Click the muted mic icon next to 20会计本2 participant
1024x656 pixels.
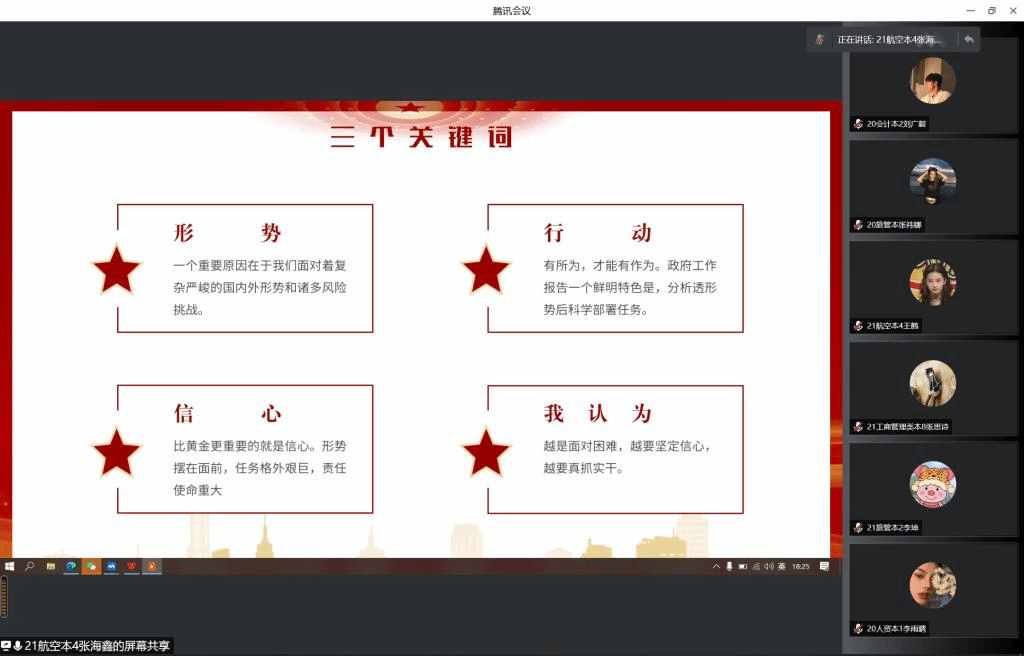coord(858,124)
